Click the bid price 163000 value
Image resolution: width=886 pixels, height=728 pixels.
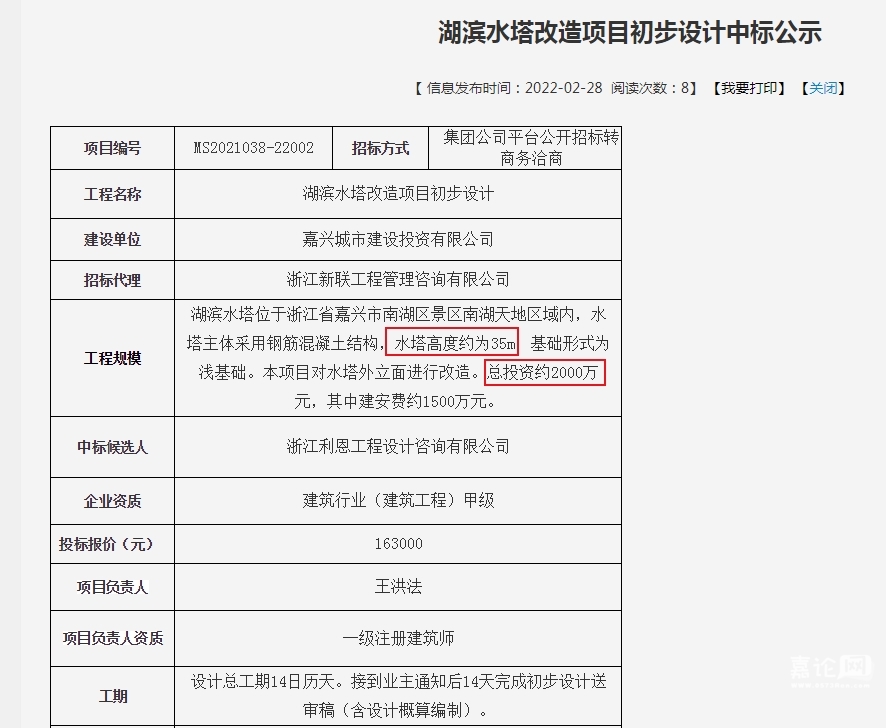(x=398, y=544)
